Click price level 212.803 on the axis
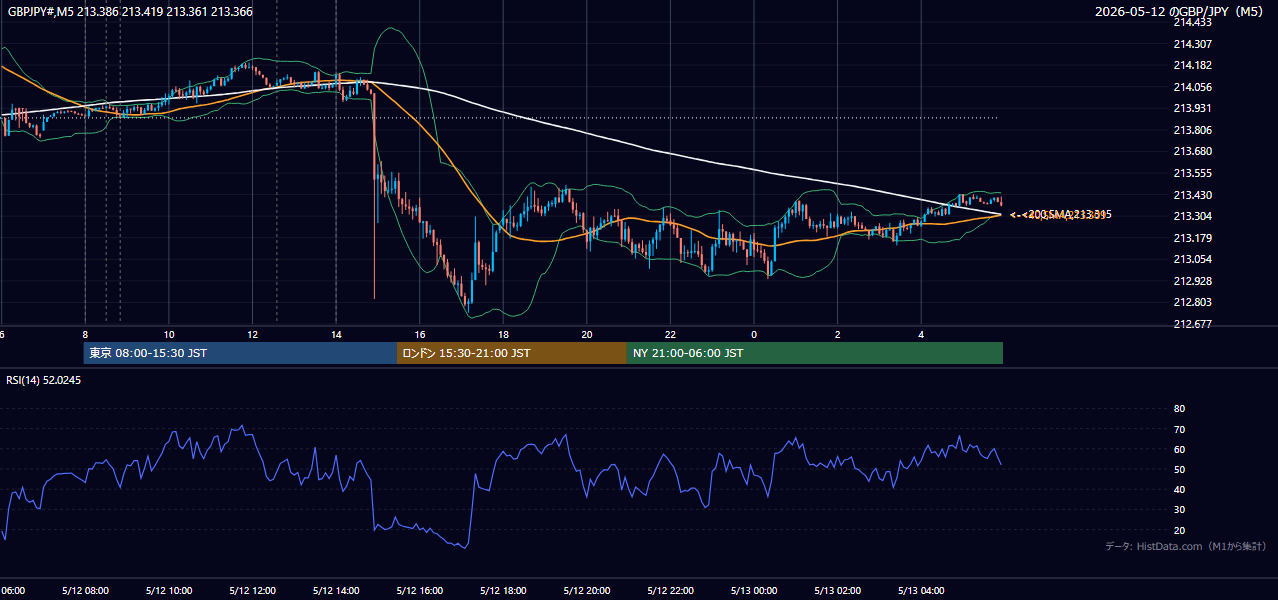Viewport: 1278px width, 600px height. [x=1192, y=302]
